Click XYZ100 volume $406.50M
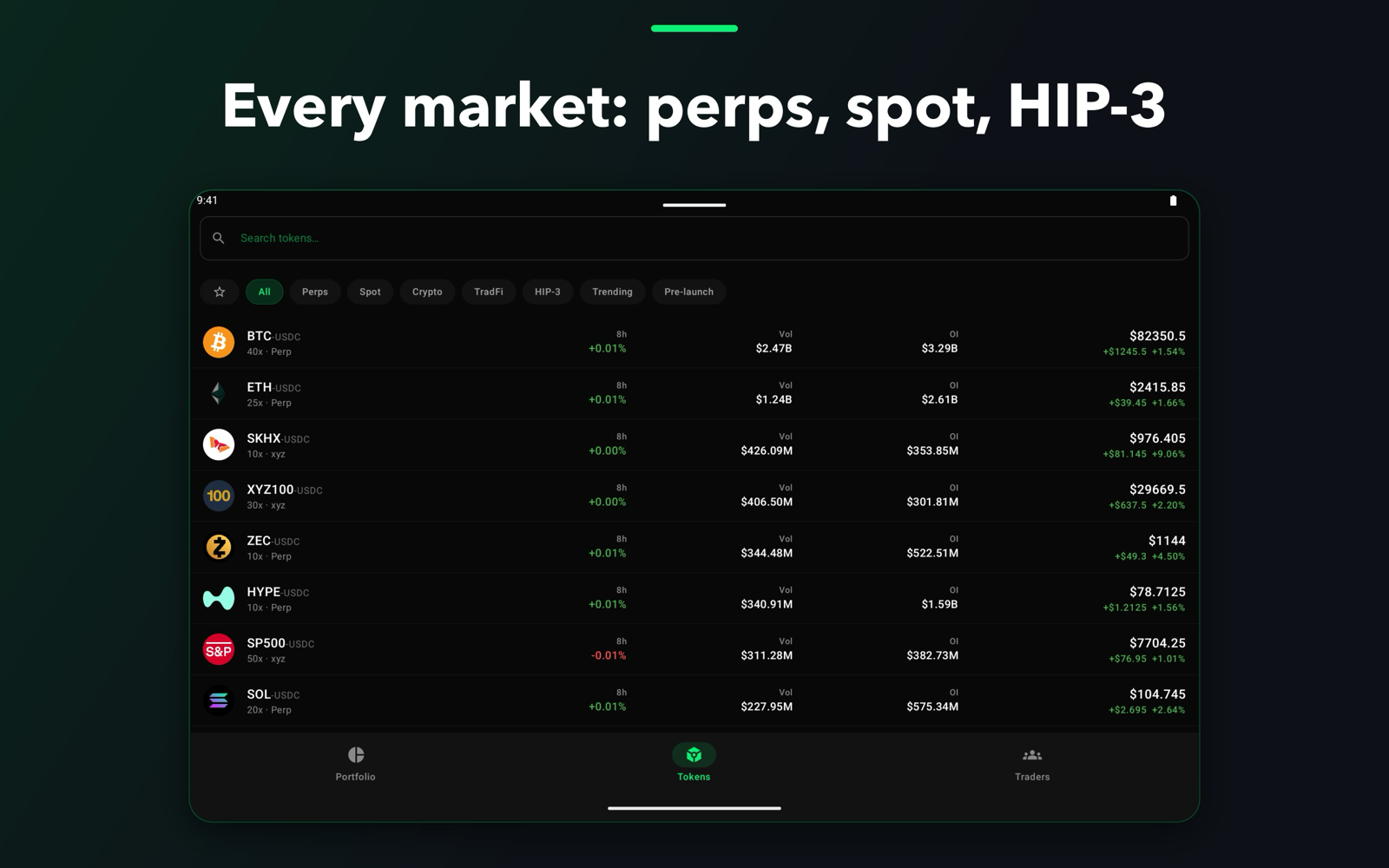The width and height of the screenshot is (1389, 868). tap(767, 502)
